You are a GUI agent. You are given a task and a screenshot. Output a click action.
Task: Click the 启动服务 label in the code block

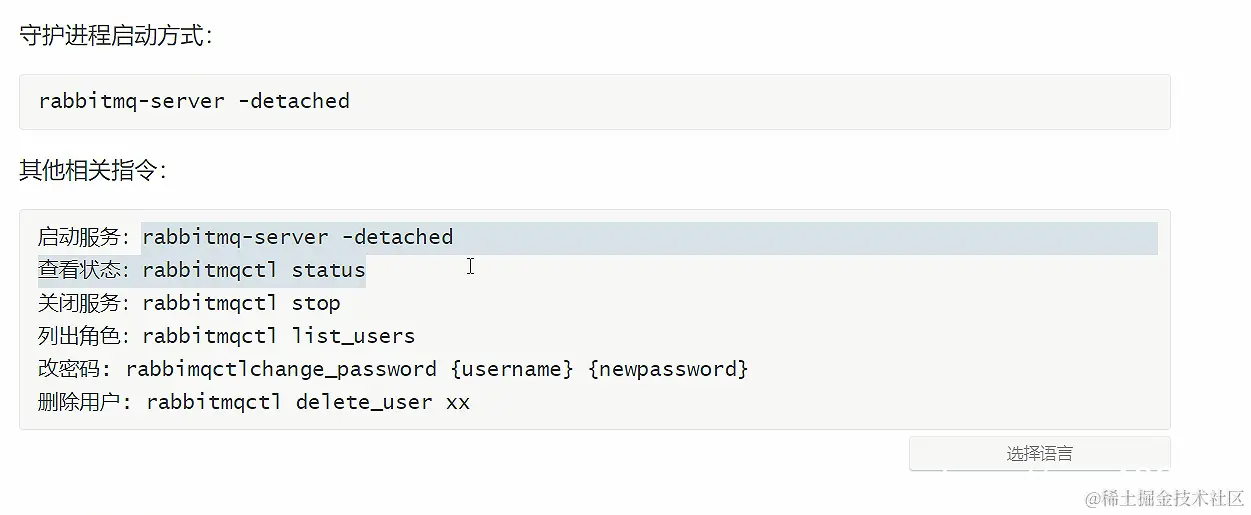[x=83, y=238]
